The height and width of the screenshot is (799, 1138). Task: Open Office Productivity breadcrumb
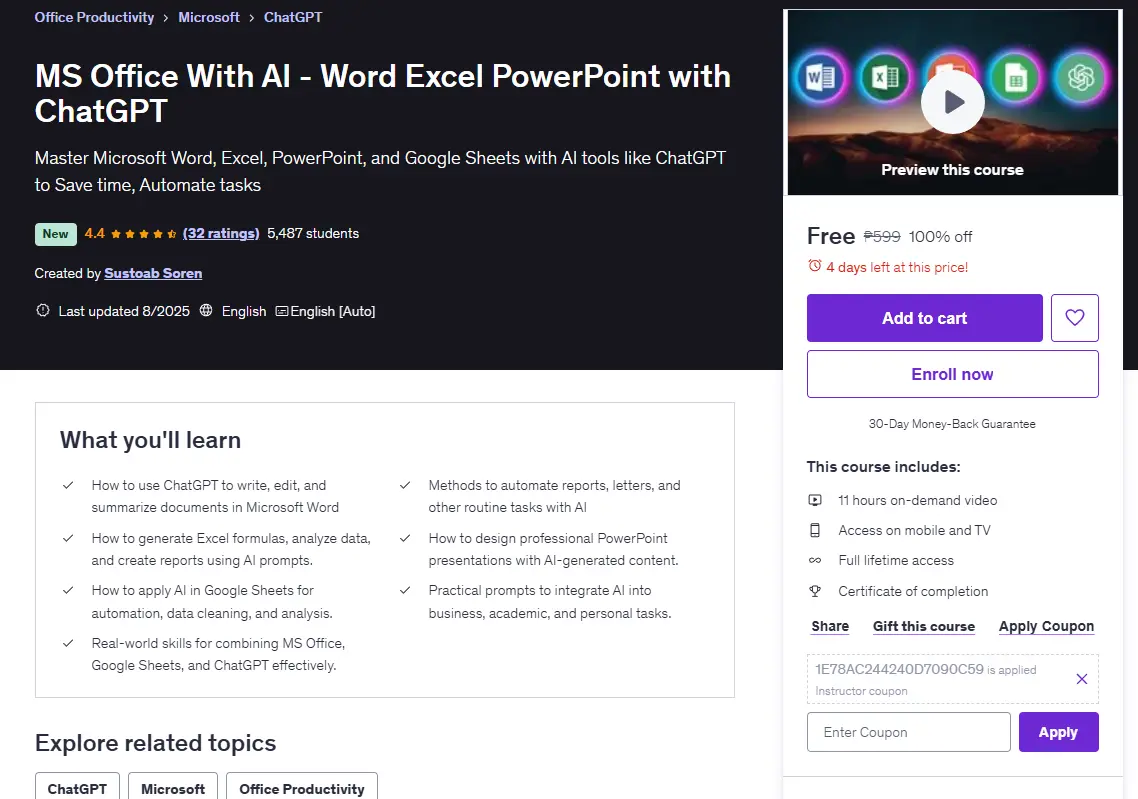click(x=94, y=17)
